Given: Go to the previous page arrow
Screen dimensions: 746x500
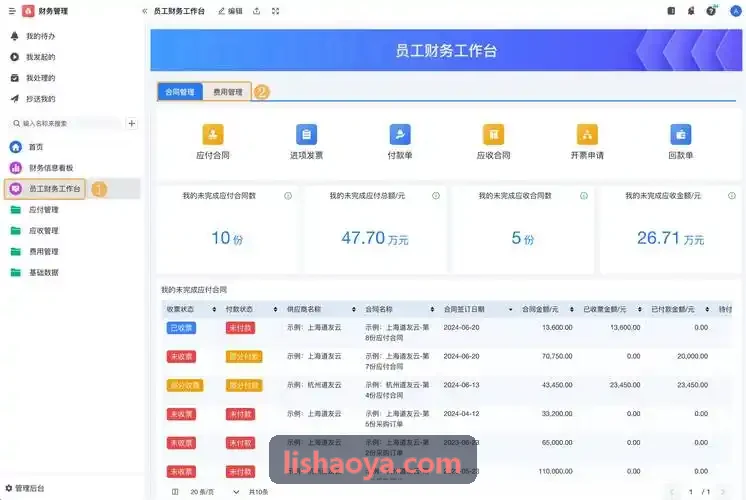Looking at the screenshot, I should (x=672, y=492).
